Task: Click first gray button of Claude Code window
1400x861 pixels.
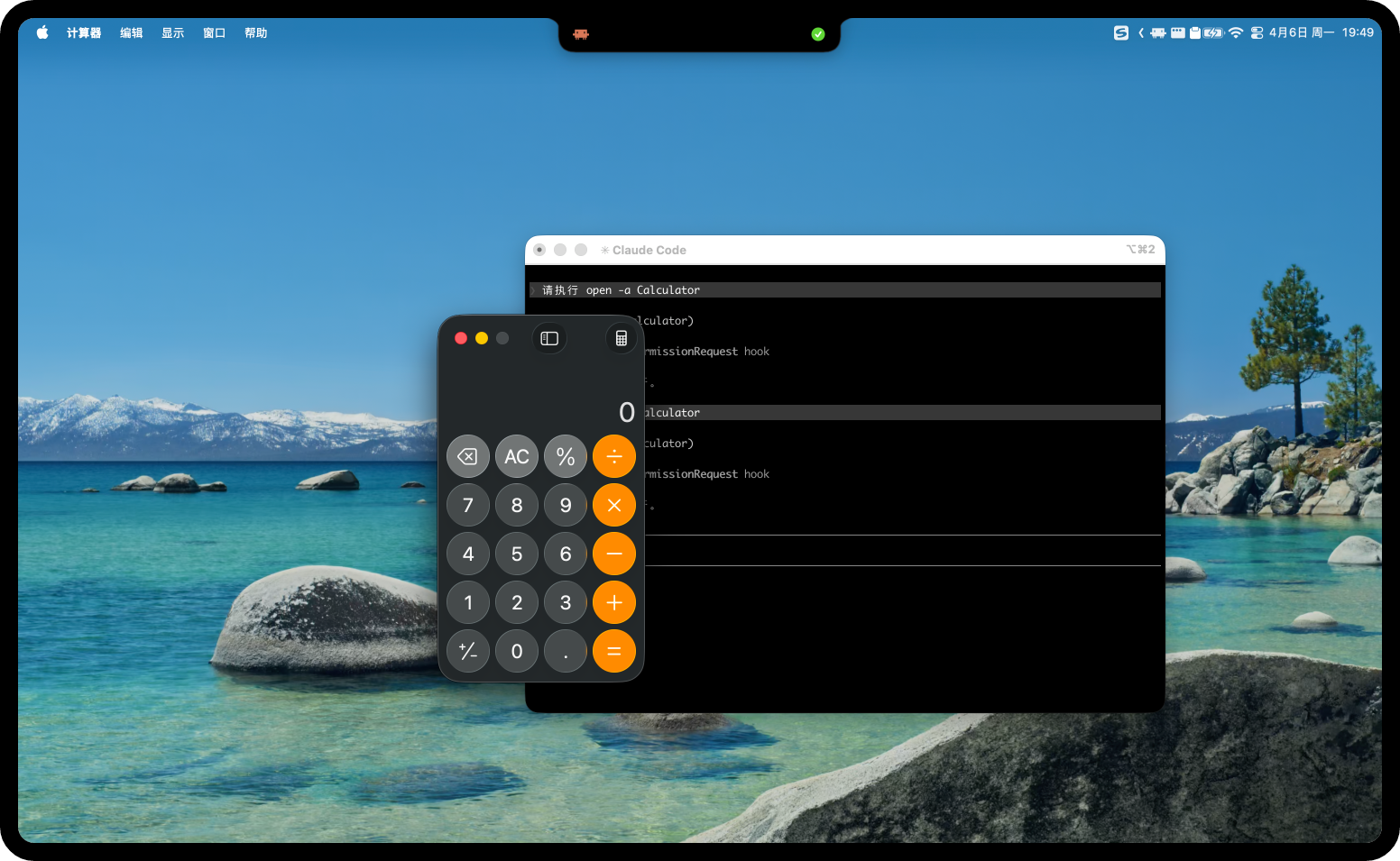Action: coord(539,250)
